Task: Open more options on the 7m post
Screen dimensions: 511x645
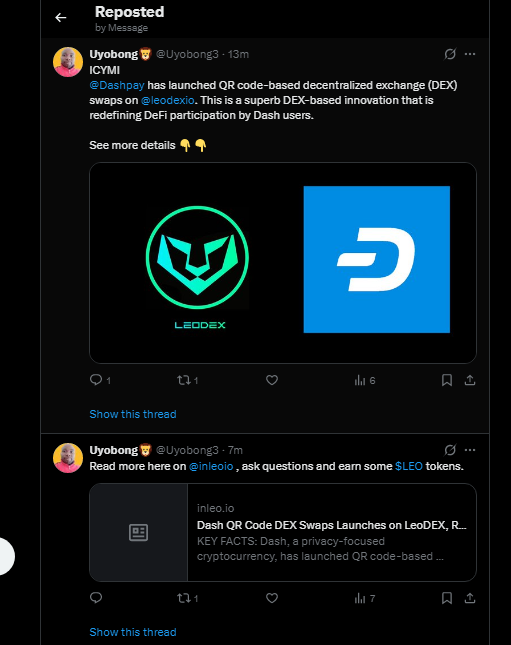Action: [x=470, y=450]
